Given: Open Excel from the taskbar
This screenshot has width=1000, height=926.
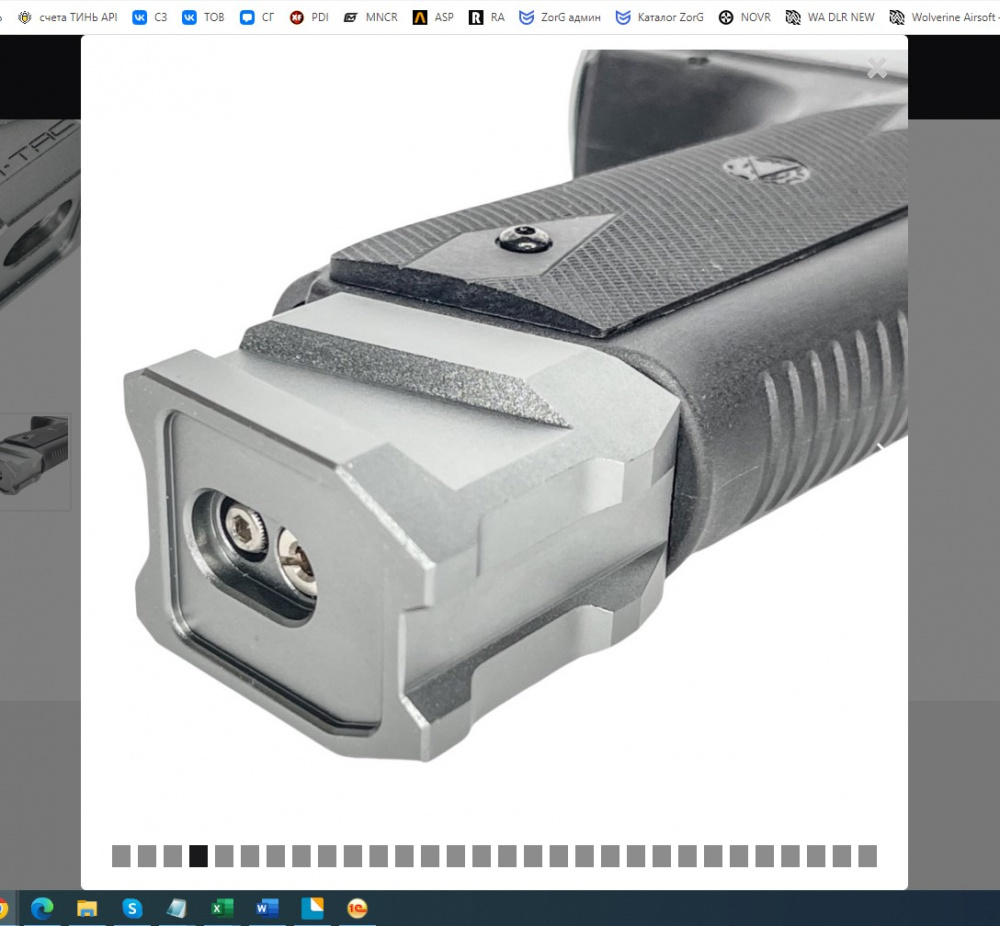Looking at the screenshot, I should pos(222,908).
